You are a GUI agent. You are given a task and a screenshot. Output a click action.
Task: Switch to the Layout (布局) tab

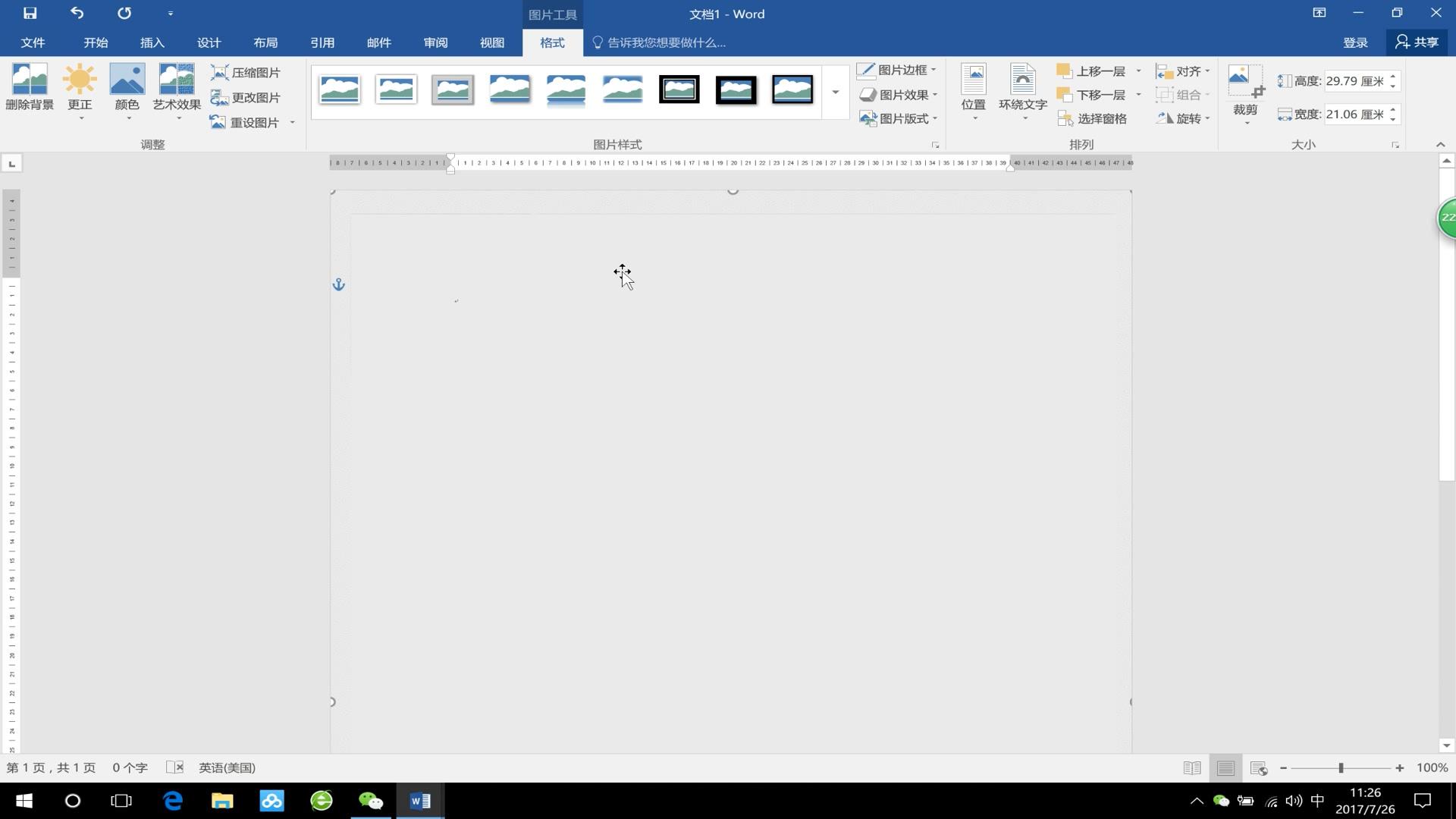click(265, 42)
